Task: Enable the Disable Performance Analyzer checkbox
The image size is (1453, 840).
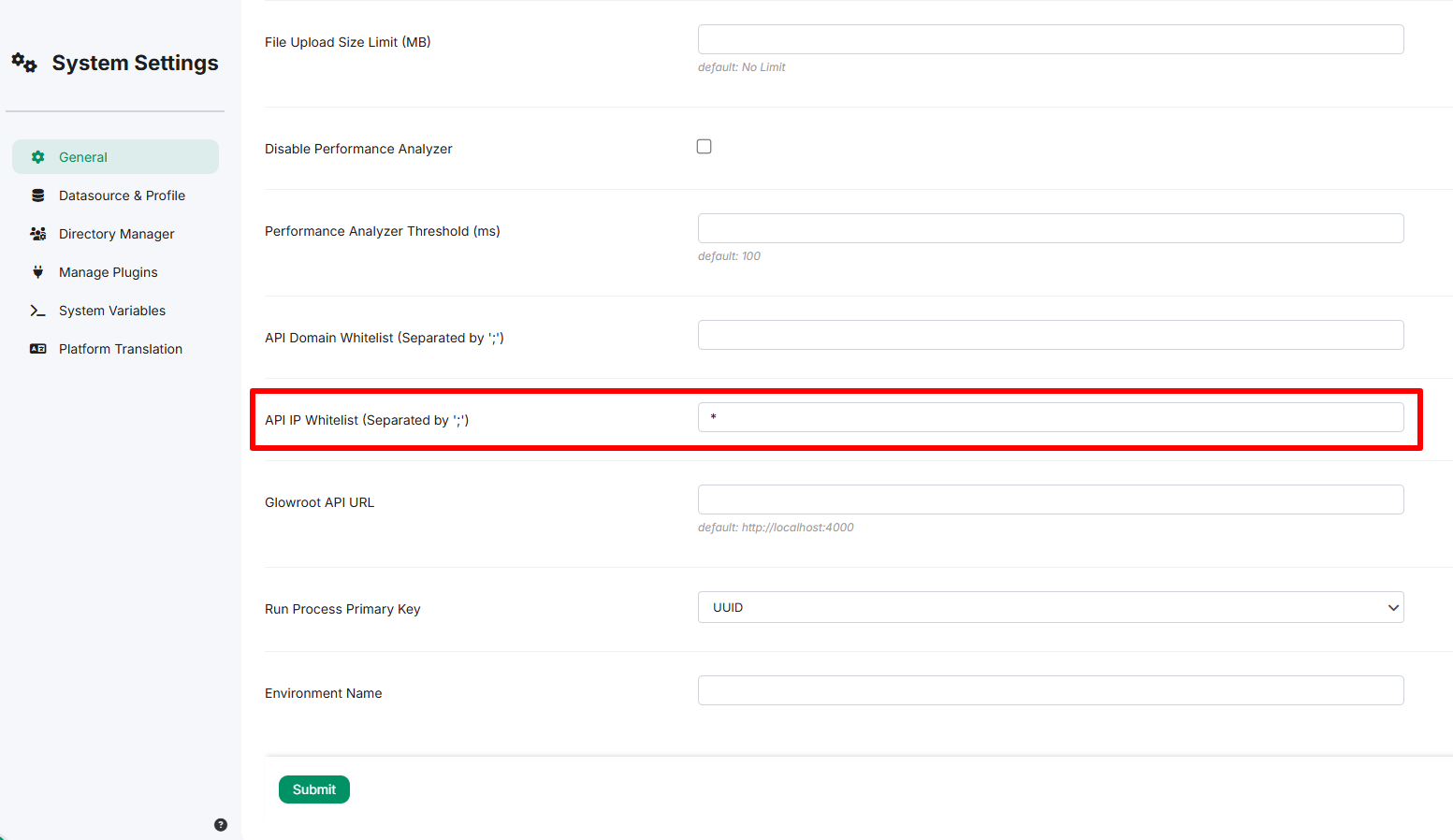Action: 705,147
